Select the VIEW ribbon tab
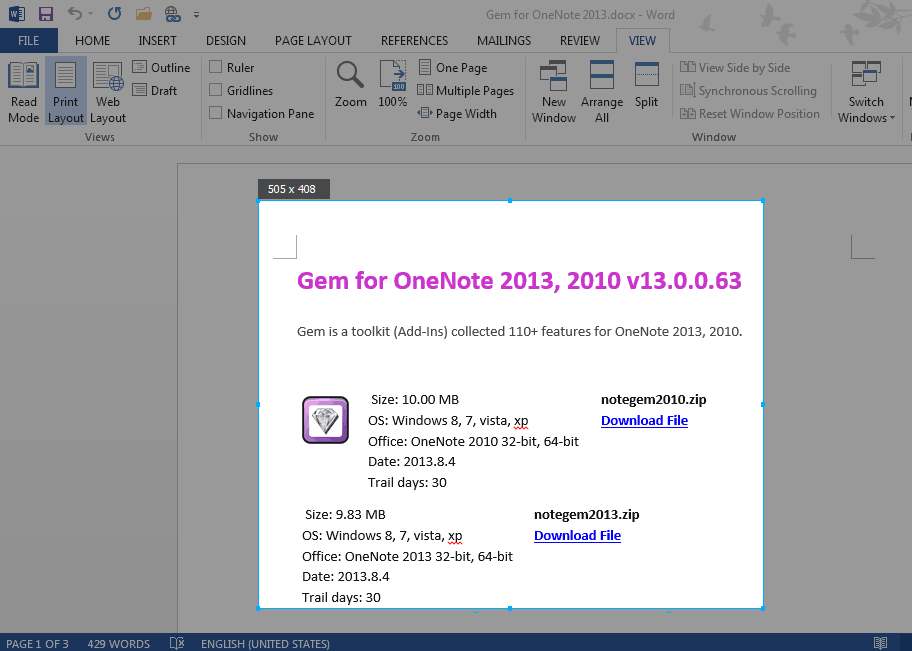Screen dimensions: 912x651 (642, 41)
